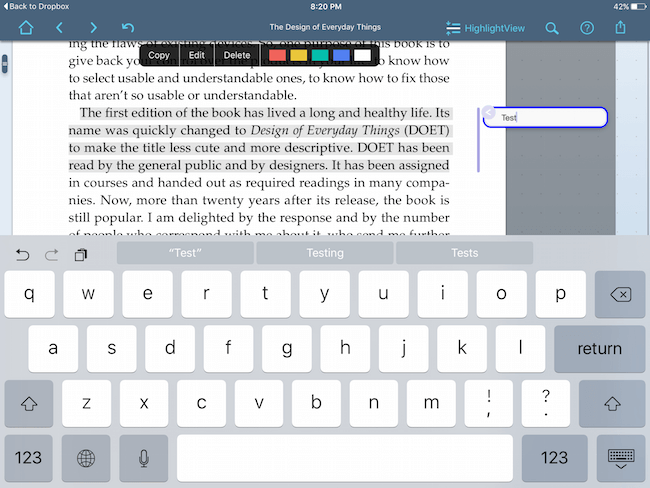Pick the yellow highlight color

tap(298, 55)
